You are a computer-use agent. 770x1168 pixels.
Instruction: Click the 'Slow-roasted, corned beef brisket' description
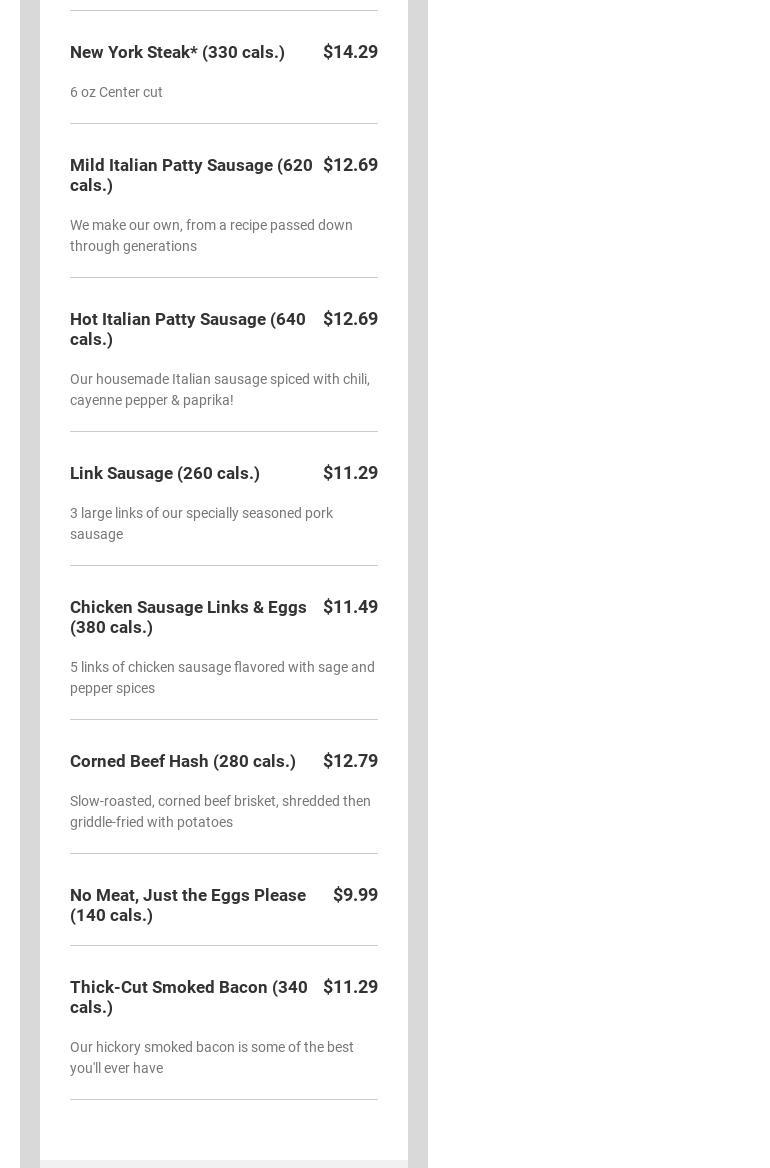coord(220,811)
